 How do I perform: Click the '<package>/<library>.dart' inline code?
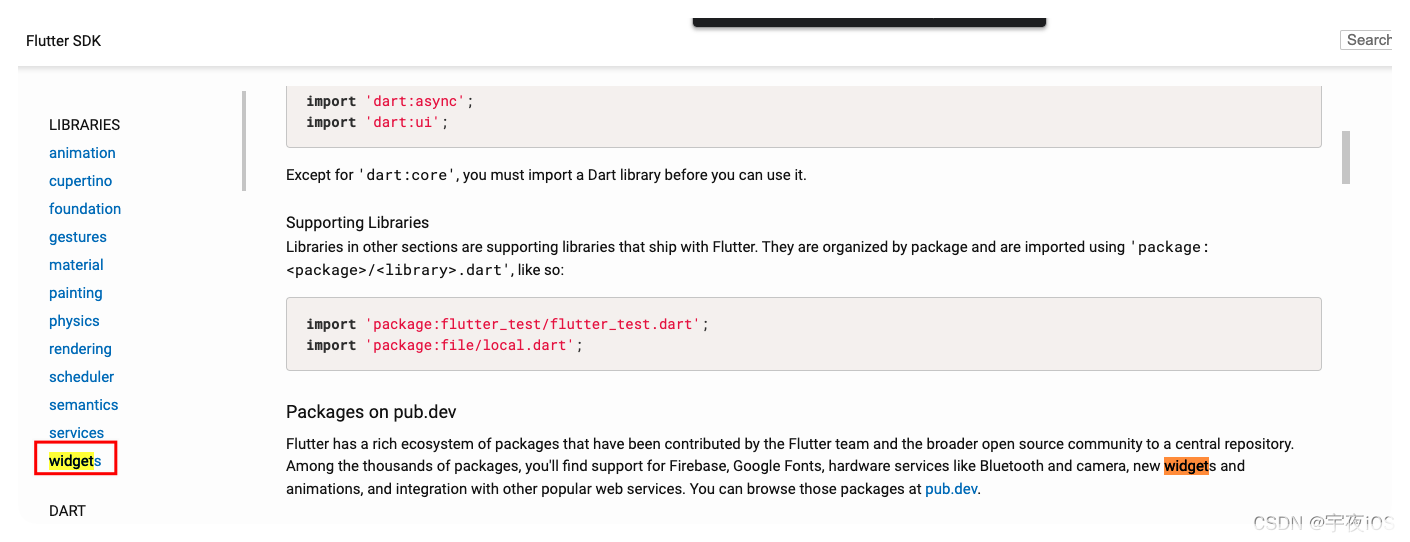point(400,269)
